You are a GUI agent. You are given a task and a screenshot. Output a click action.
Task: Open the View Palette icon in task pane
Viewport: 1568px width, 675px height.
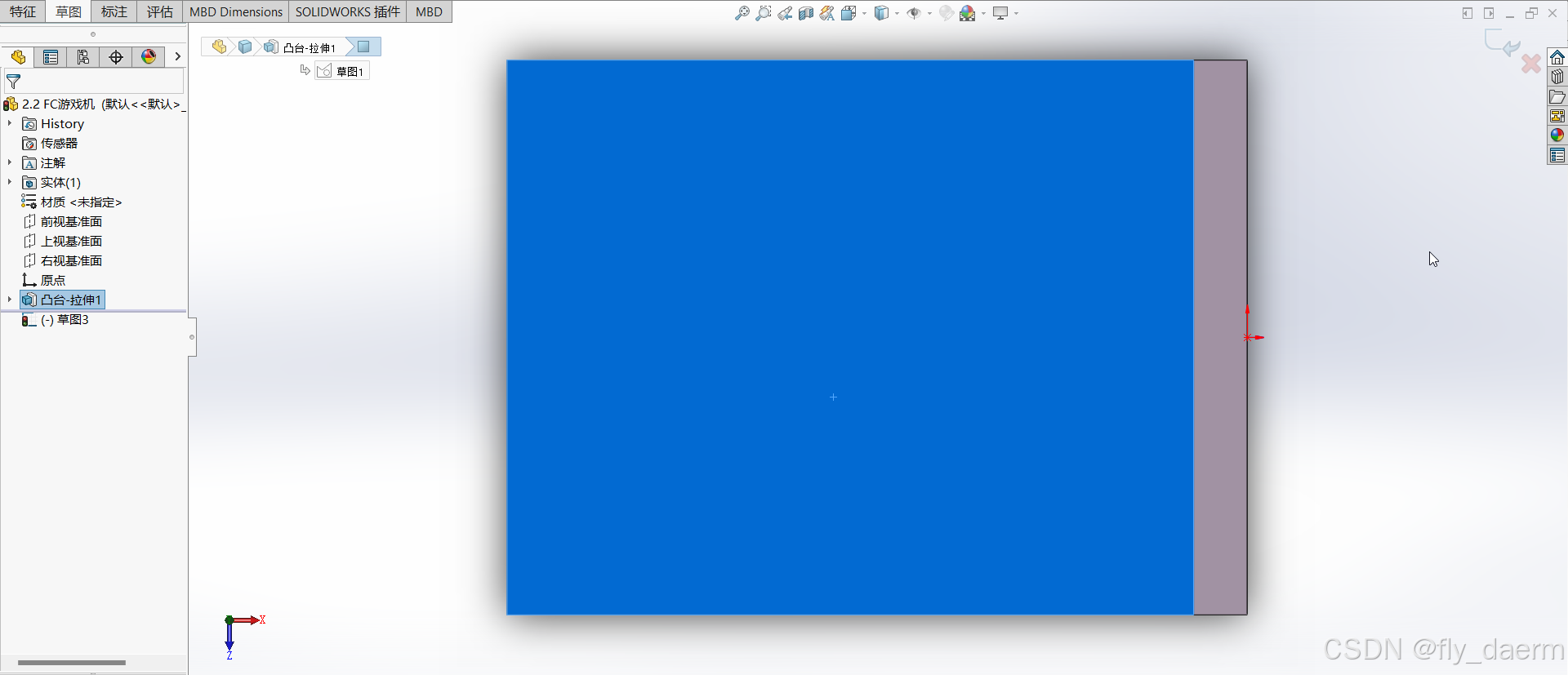coord(1557,116)
